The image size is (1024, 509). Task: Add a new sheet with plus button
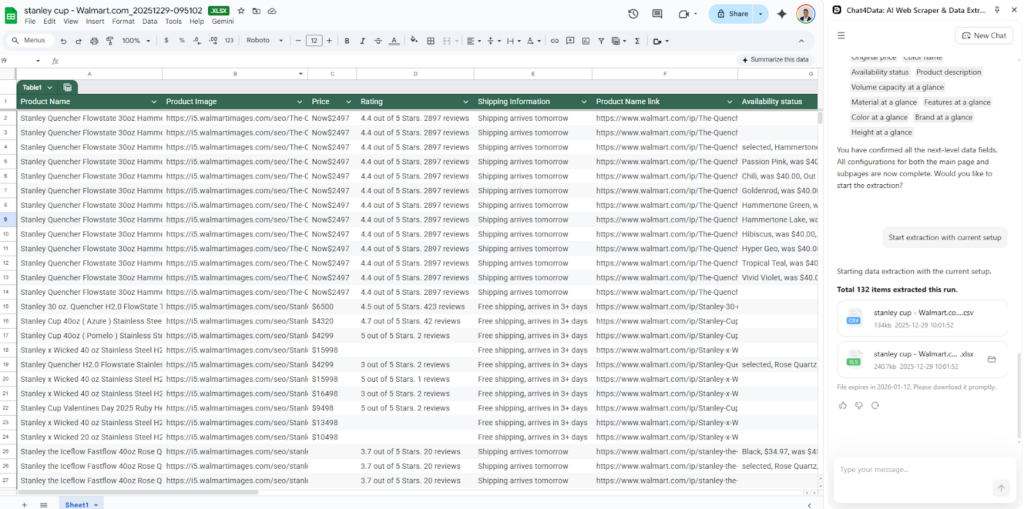24,504
